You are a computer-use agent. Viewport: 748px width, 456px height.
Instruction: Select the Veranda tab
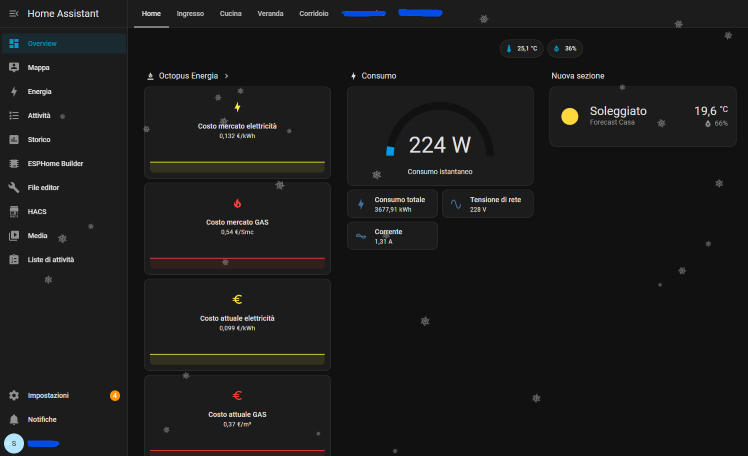click(270, 14)
